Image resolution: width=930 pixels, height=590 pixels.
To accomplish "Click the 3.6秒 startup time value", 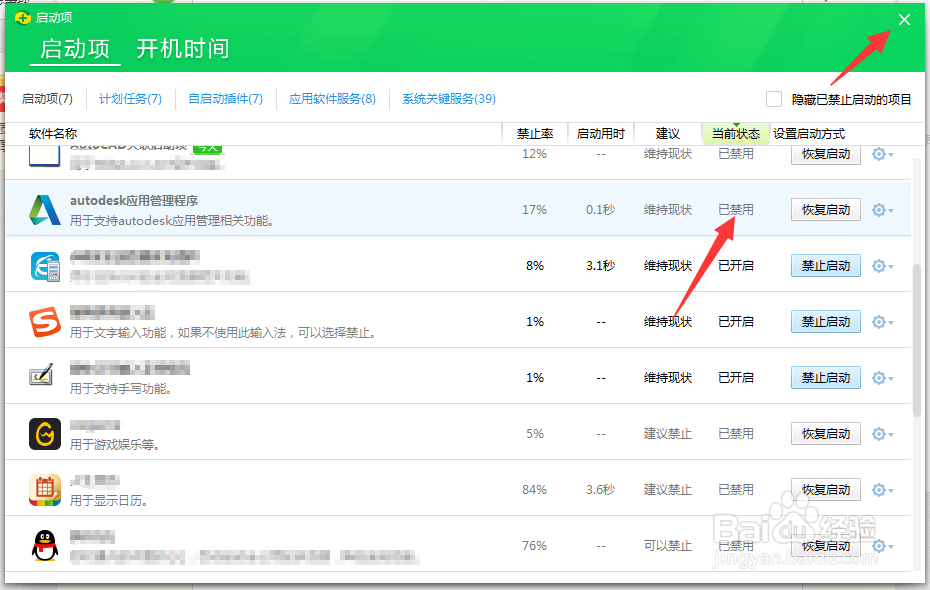I will click(601, 490).
